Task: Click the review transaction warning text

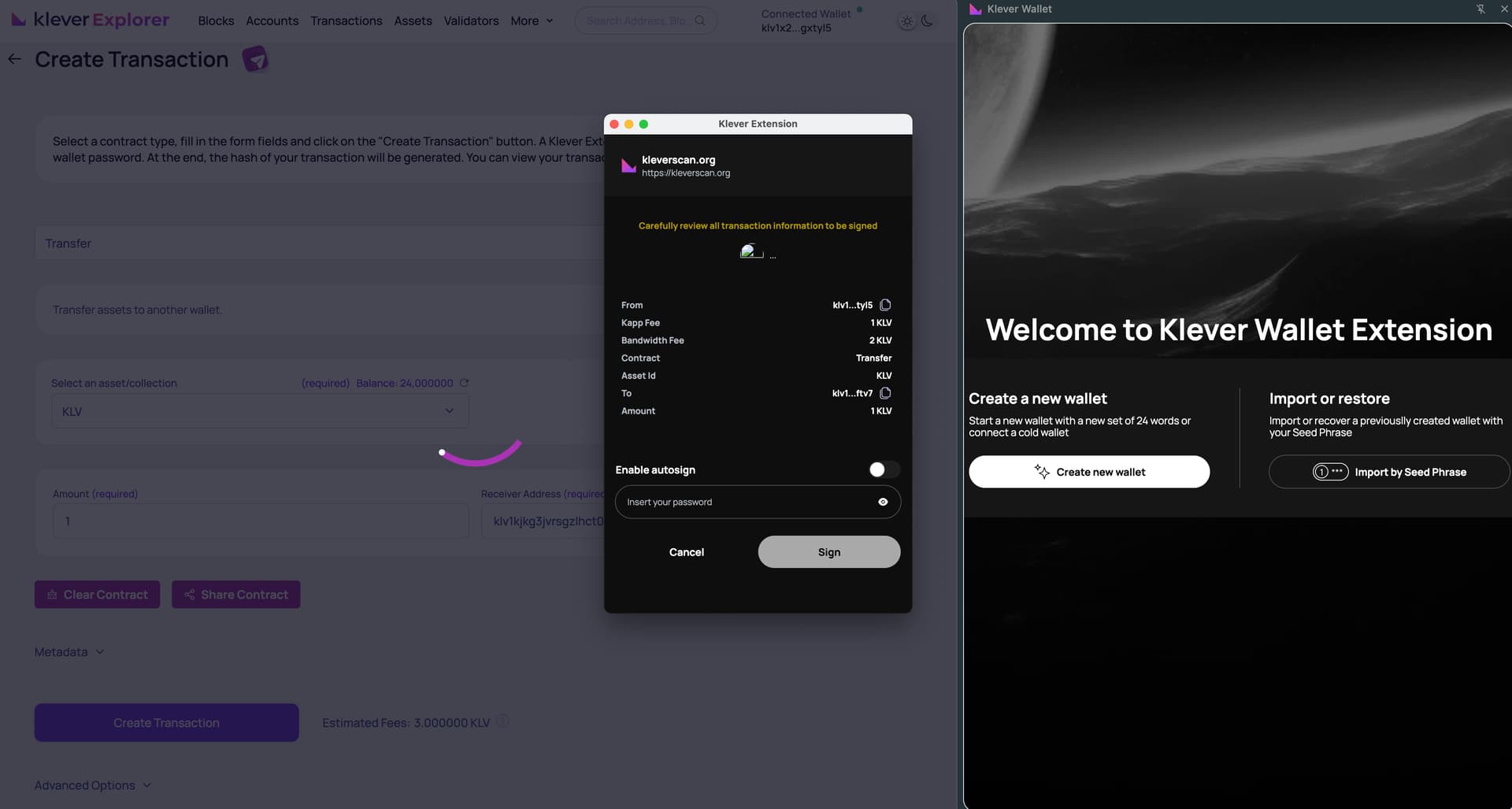Action: [758, 225]
